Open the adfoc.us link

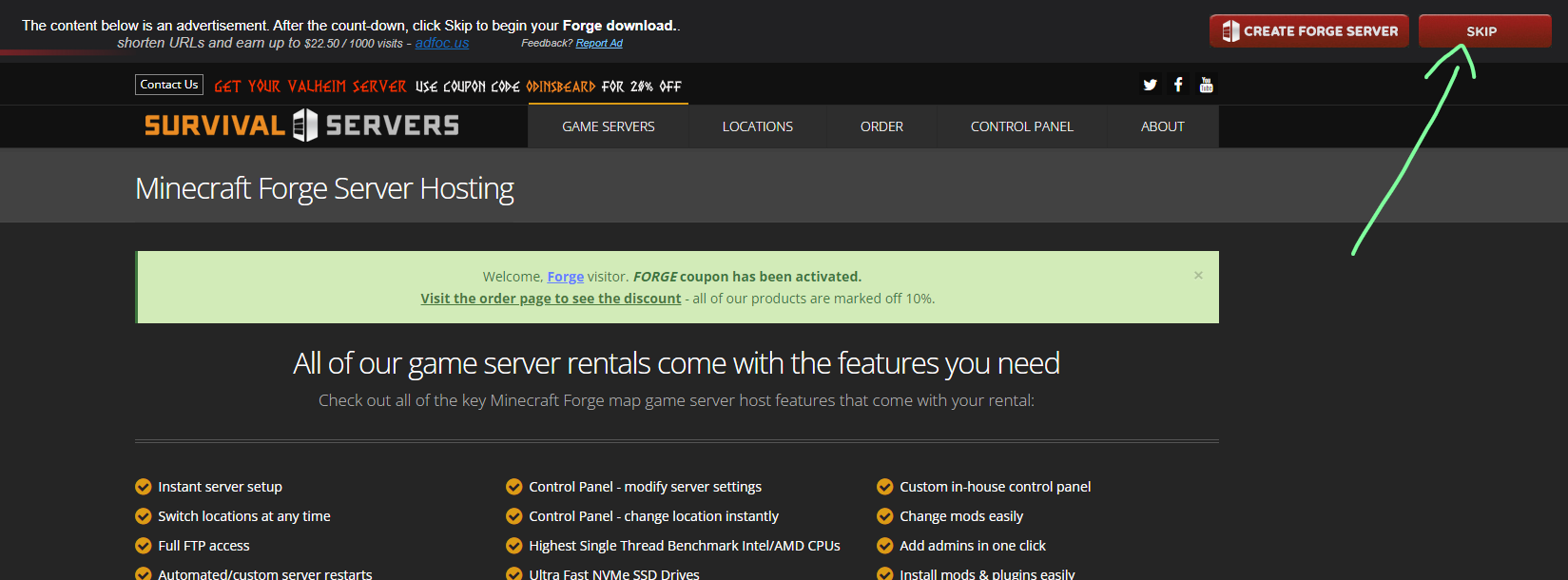[442, 43]
